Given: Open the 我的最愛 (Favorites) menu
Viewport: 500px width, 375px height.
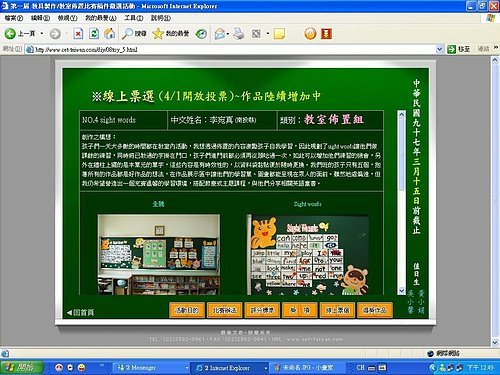Looking at the screenshot, I should click(x=101, y=18).
